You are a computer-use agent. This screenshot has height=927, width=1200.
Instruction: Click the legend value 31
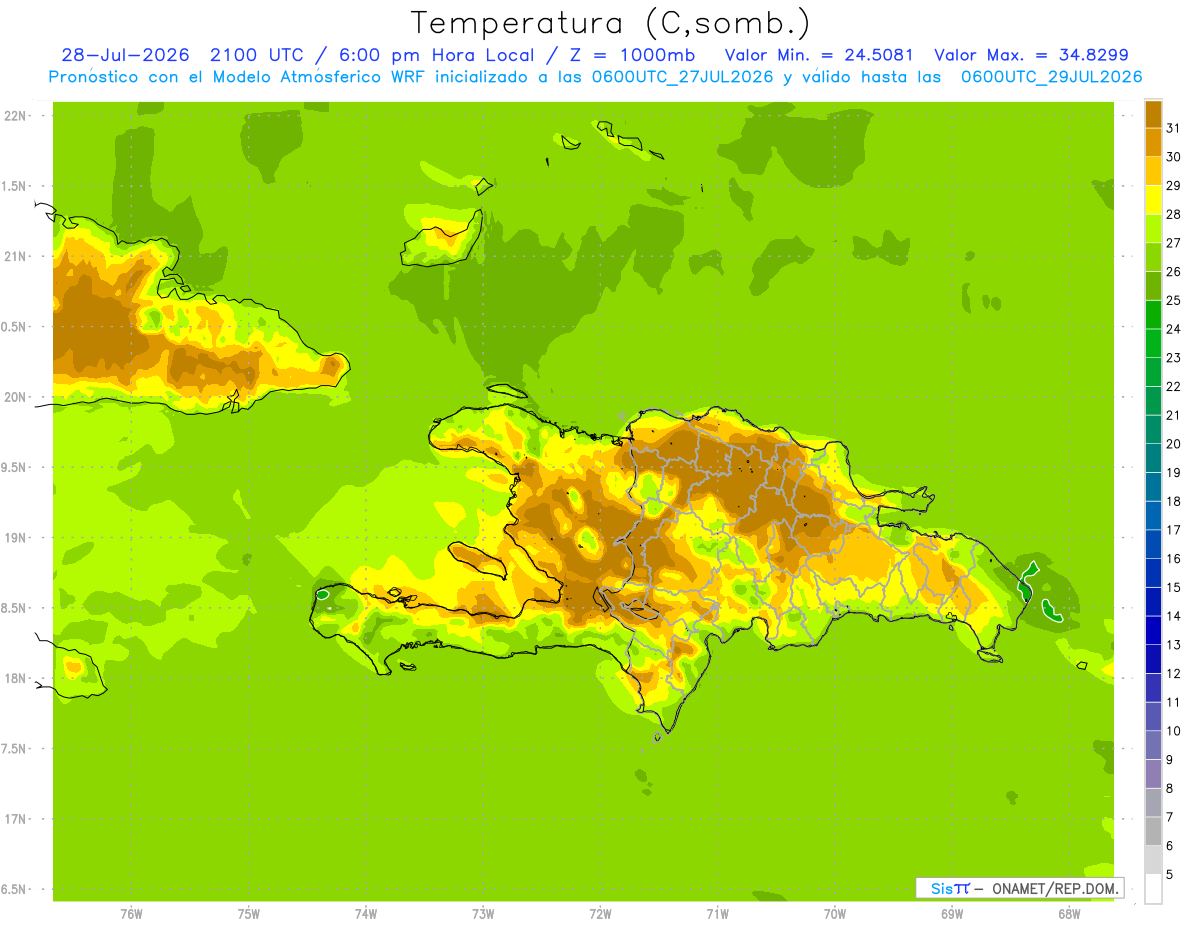click(x=1173, y=128)
